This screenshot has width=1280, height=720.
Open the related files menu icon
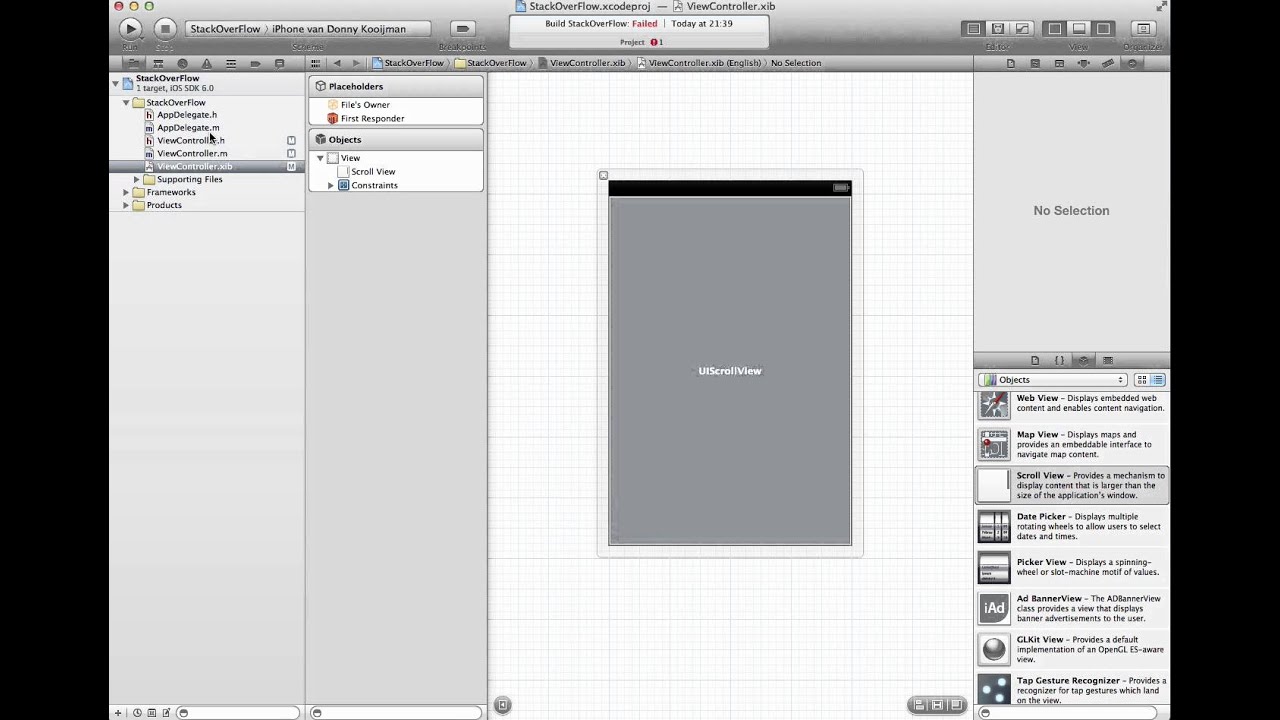coord(316,63)
